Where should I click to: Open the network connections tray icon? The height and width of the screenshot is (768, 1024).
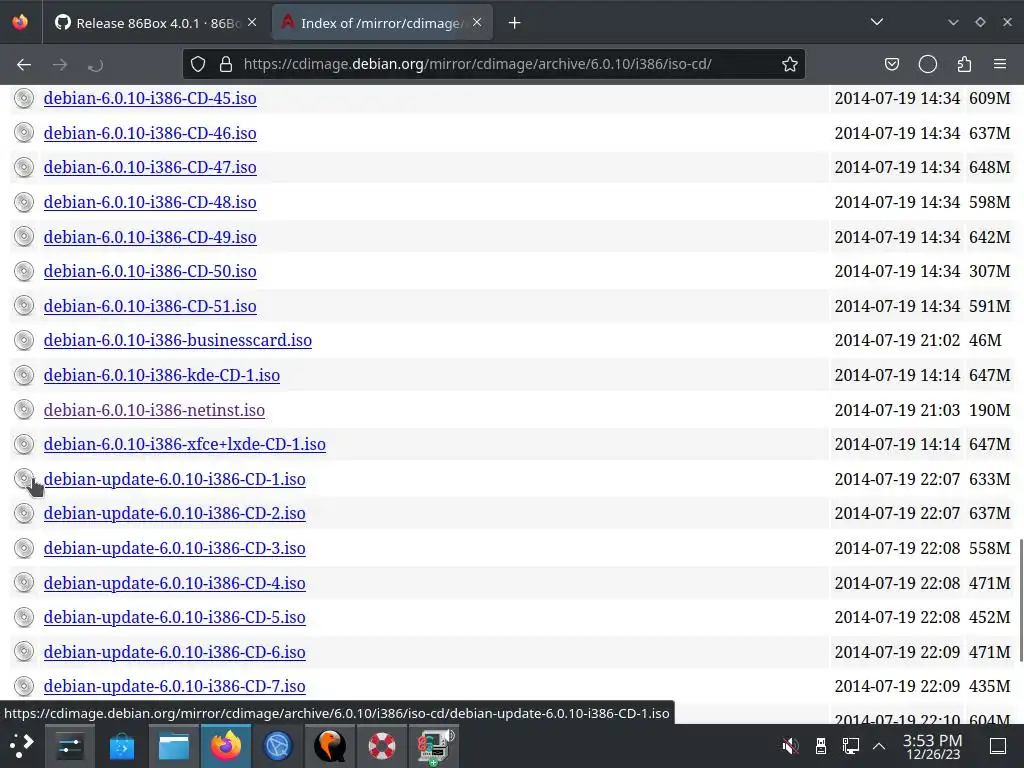click(850, 745)
